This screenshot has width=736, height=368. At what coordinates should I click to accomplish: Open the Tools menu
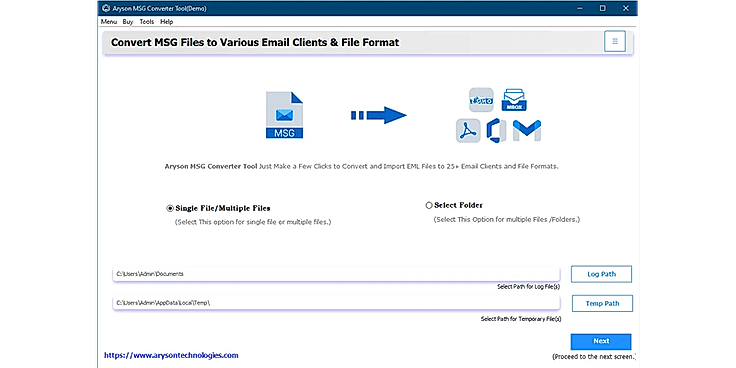pyautogui.click(x=146, y=22)
